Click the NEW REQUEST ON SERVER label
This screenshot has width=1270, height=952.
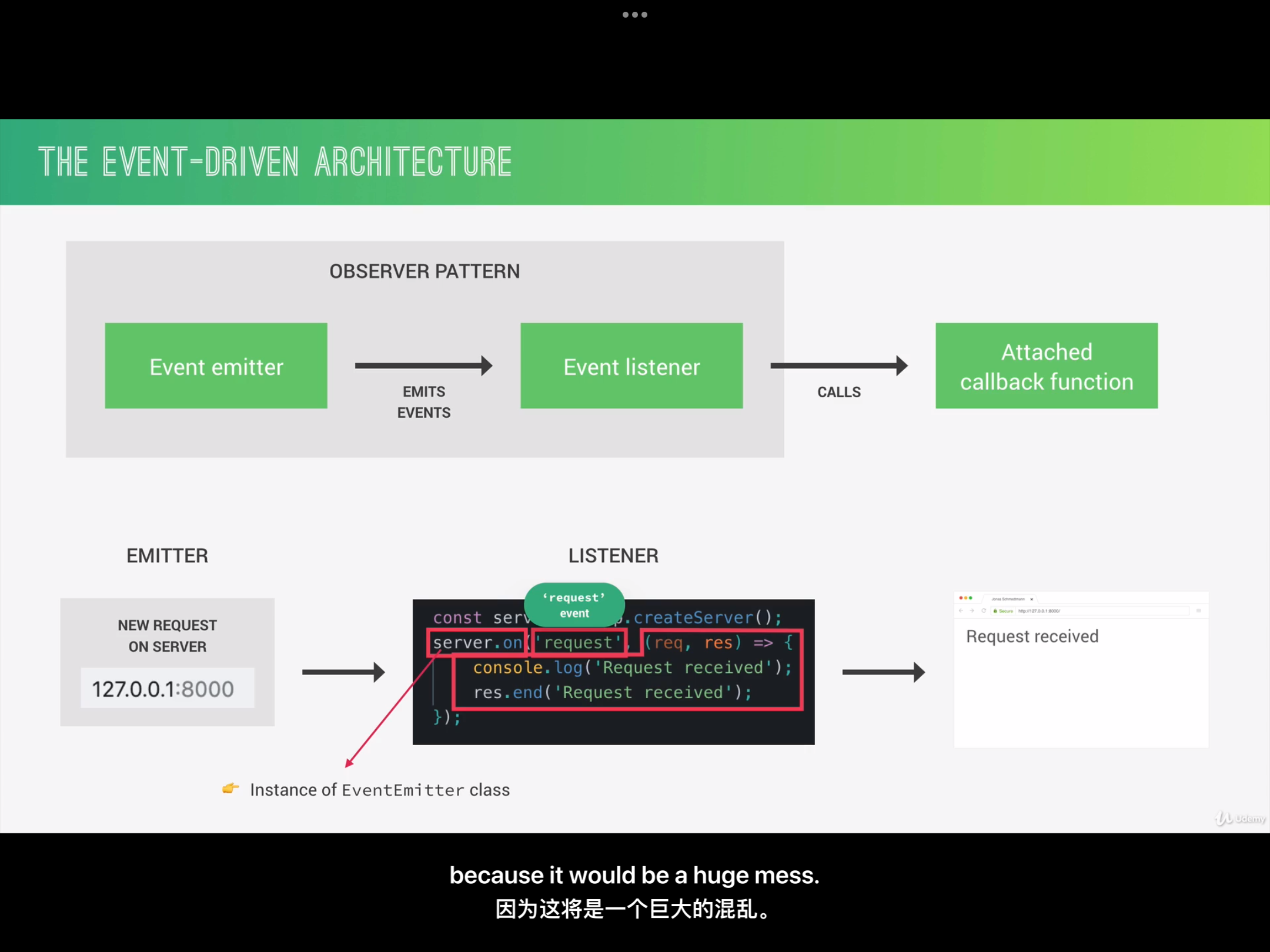tap(168, 636)
